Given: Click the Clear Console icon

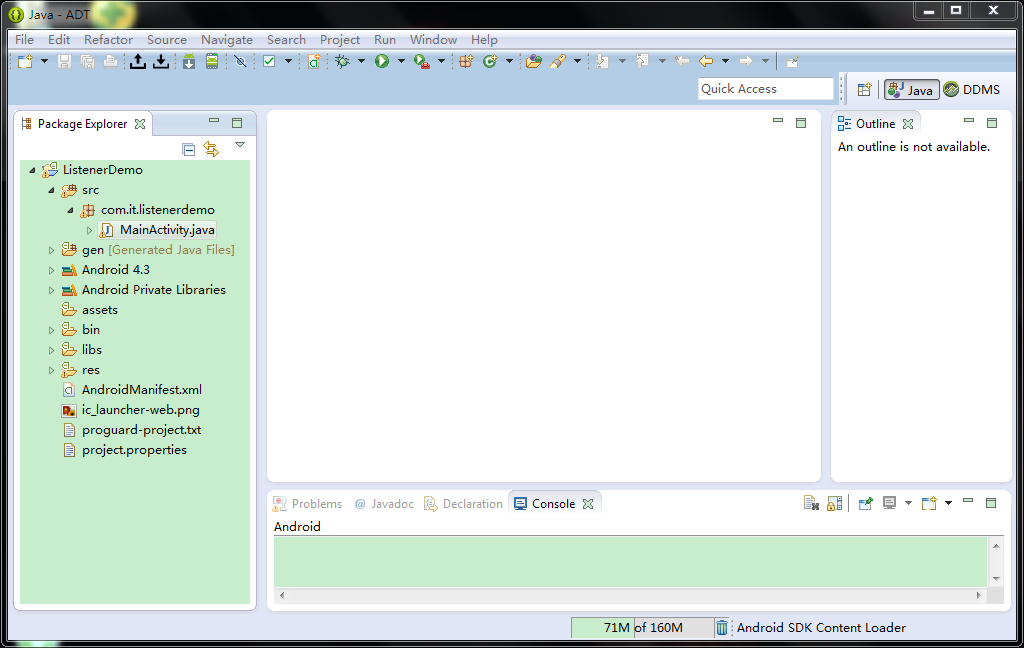Looking at the screenshot, I should [811, 503].
